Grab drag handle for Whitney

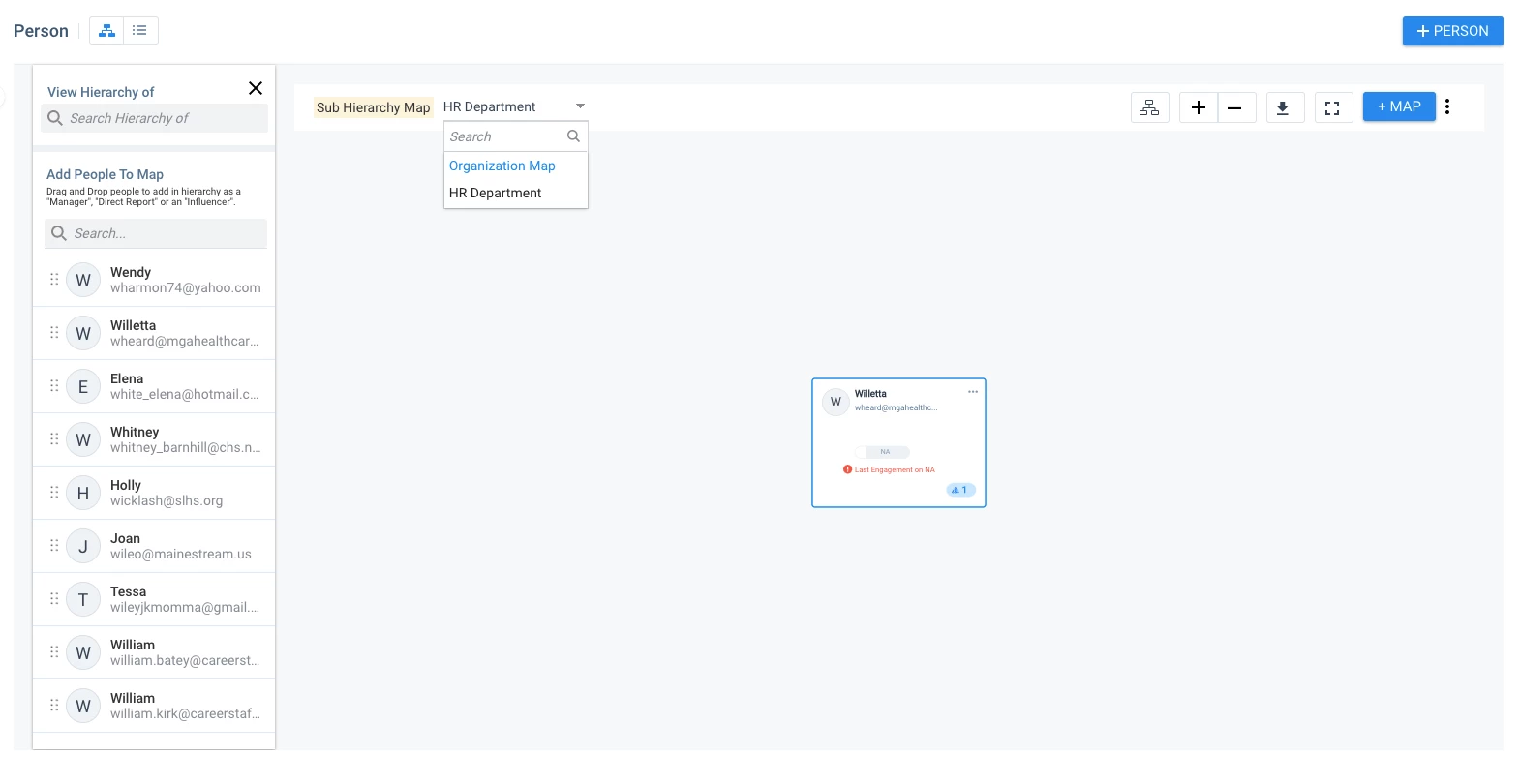pyautogui.click(x=54, y=439)
